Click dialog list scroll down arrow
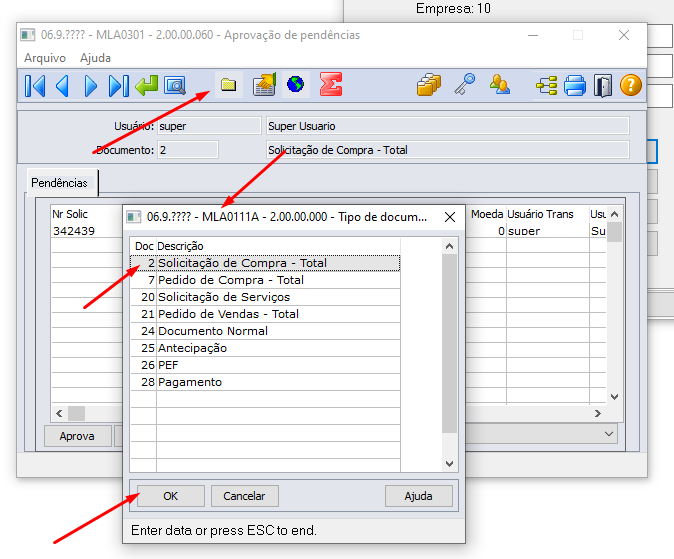Screen dimensions: 674x559 click(x=450, y=464)
